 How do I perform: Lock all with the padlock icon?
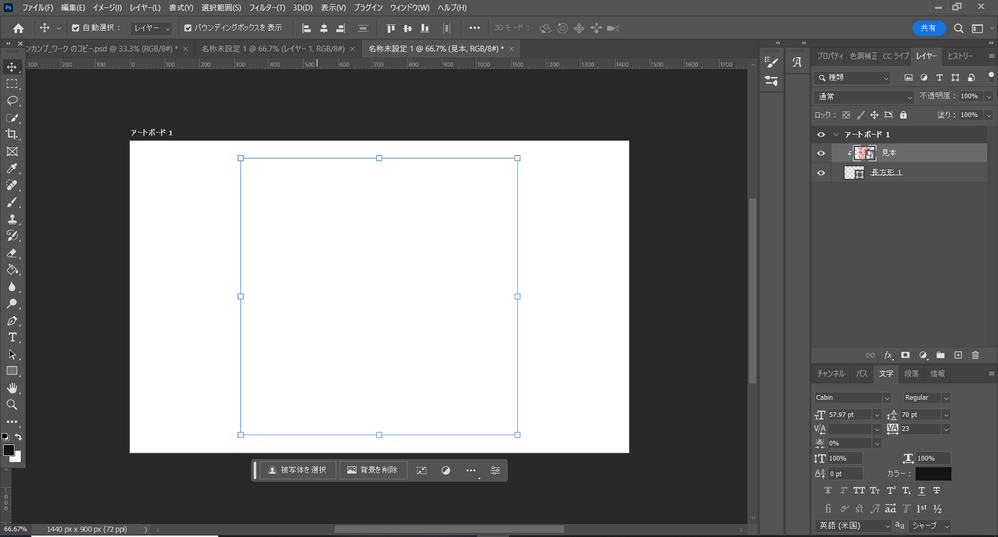point(903,115)
